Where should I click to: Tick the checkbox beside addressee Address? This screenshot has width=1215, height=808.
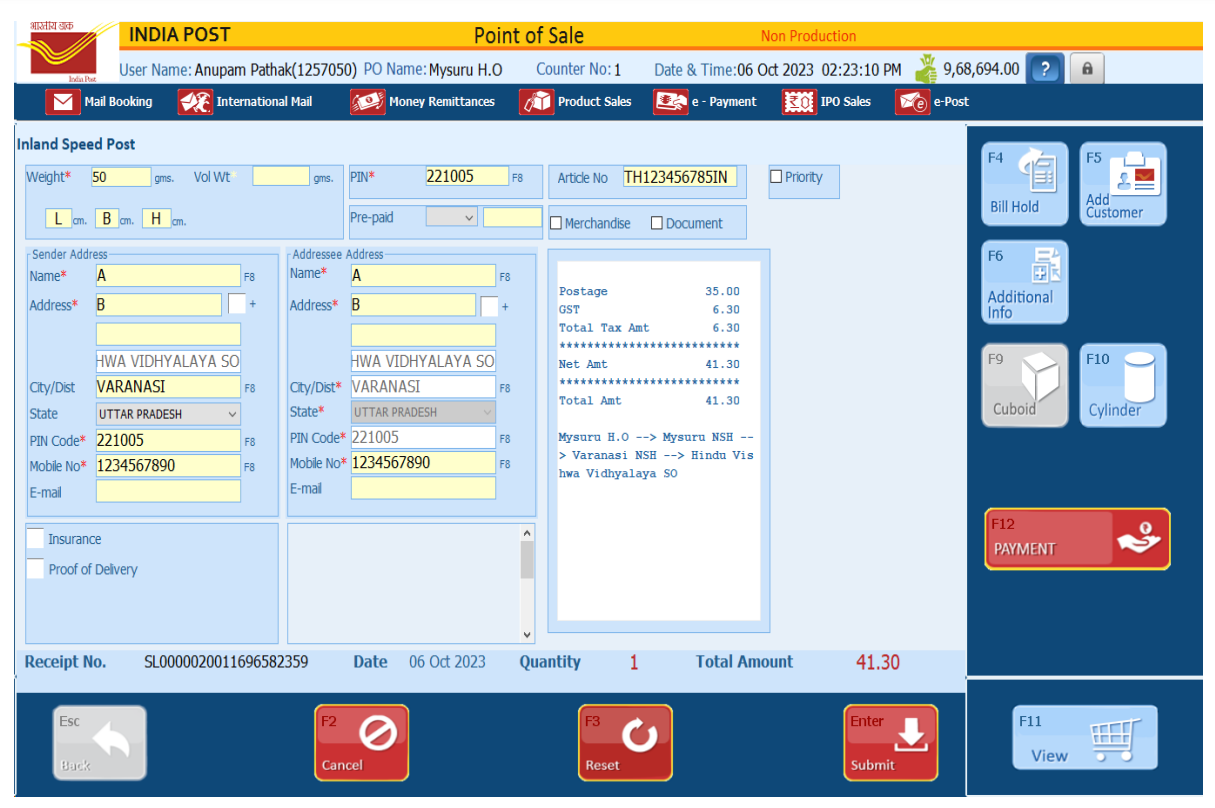(x=489, y=305)
